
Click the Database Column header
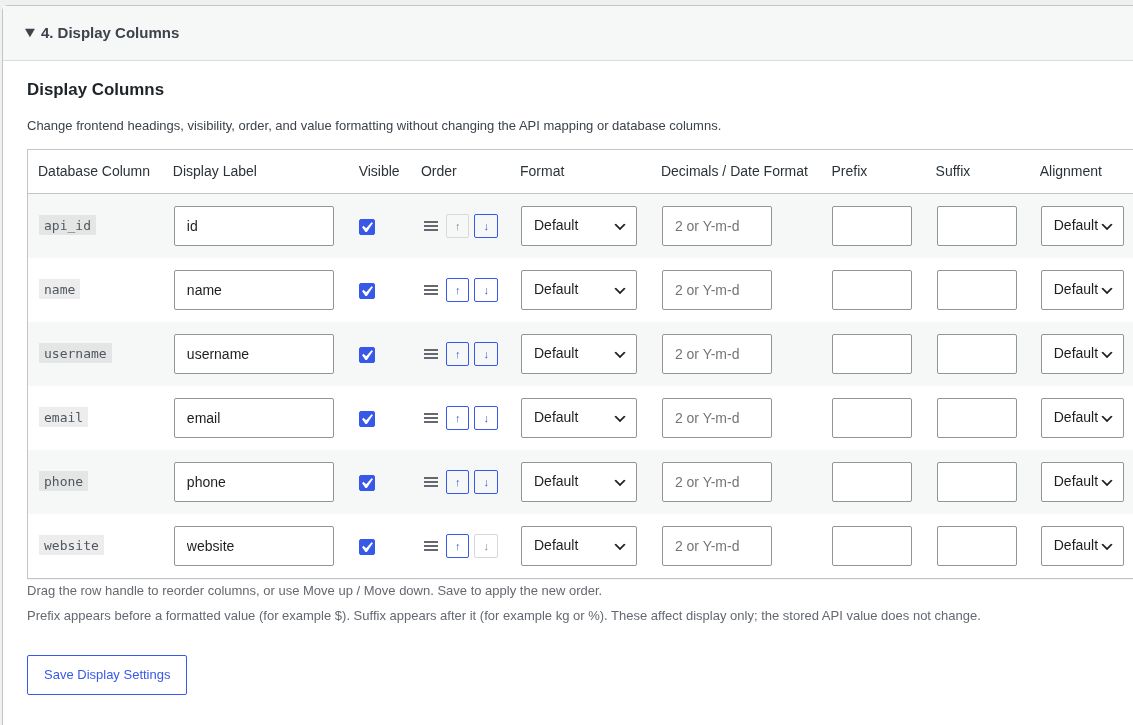coord(94,171)
